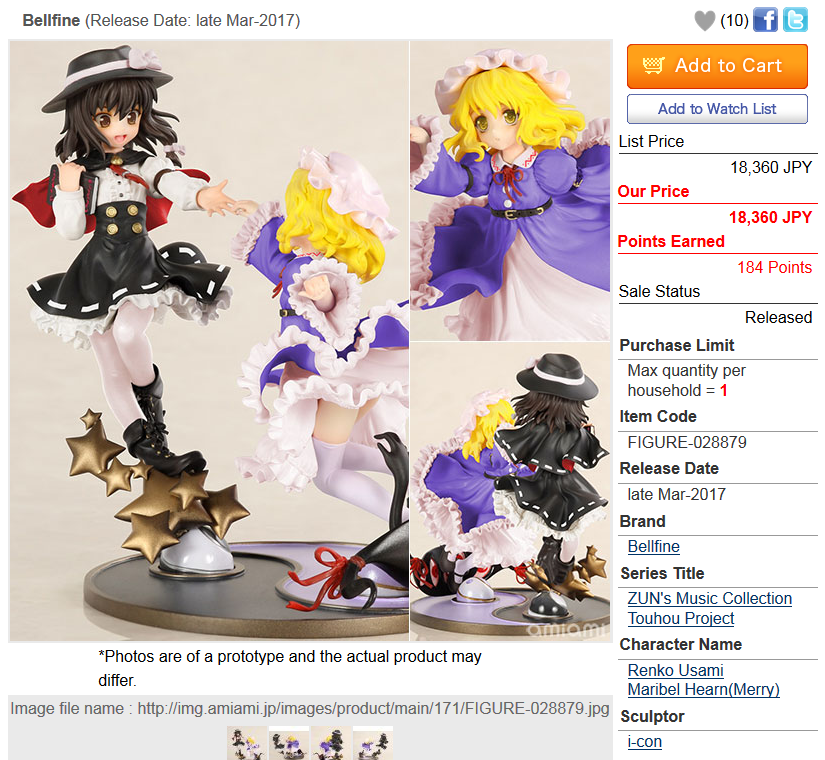This screenshot has height=760, width=825.
Task: Select the third product thumbnail
Action: (x=331, y=743)
